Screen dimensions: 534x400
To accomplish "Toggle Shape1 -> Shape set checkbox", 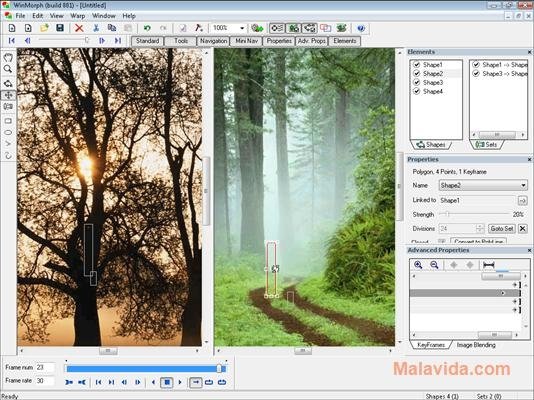I will [476, 65].
